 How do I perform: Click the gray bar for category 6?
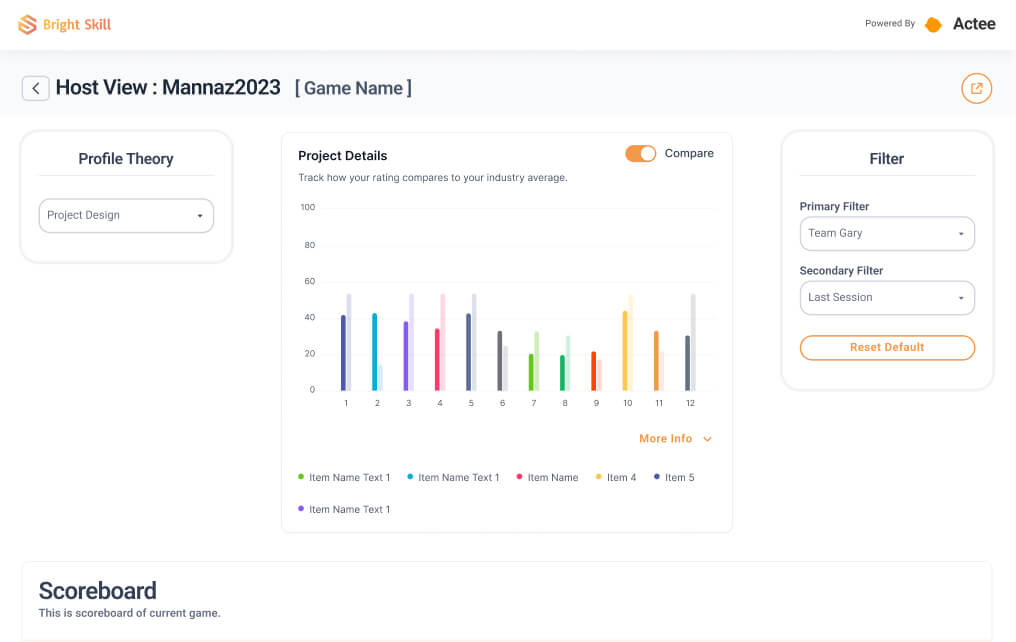500,361
